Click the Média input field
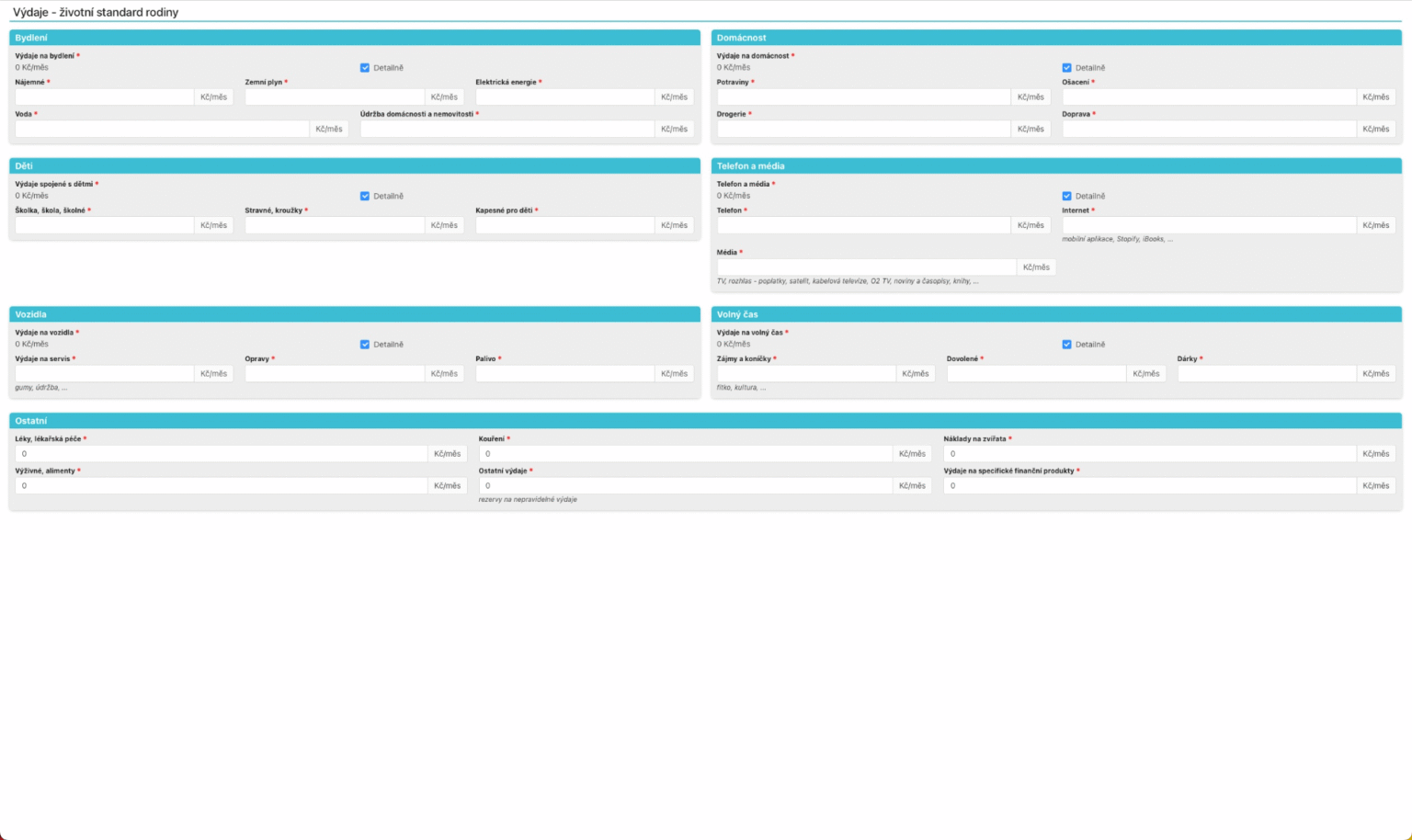This screenshot has height=840, width=1412. click(x=866, y=267)
